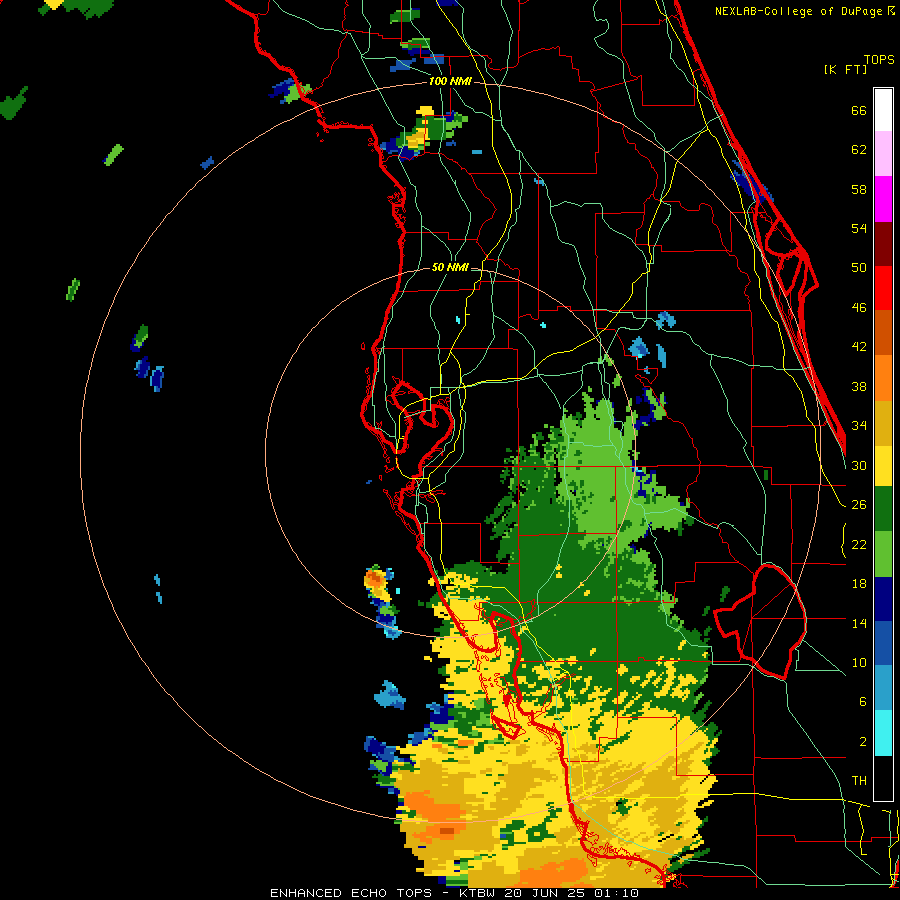Select the 54 legend value
The width and height of the screenshot is (900, 900).
pos(859,228)
